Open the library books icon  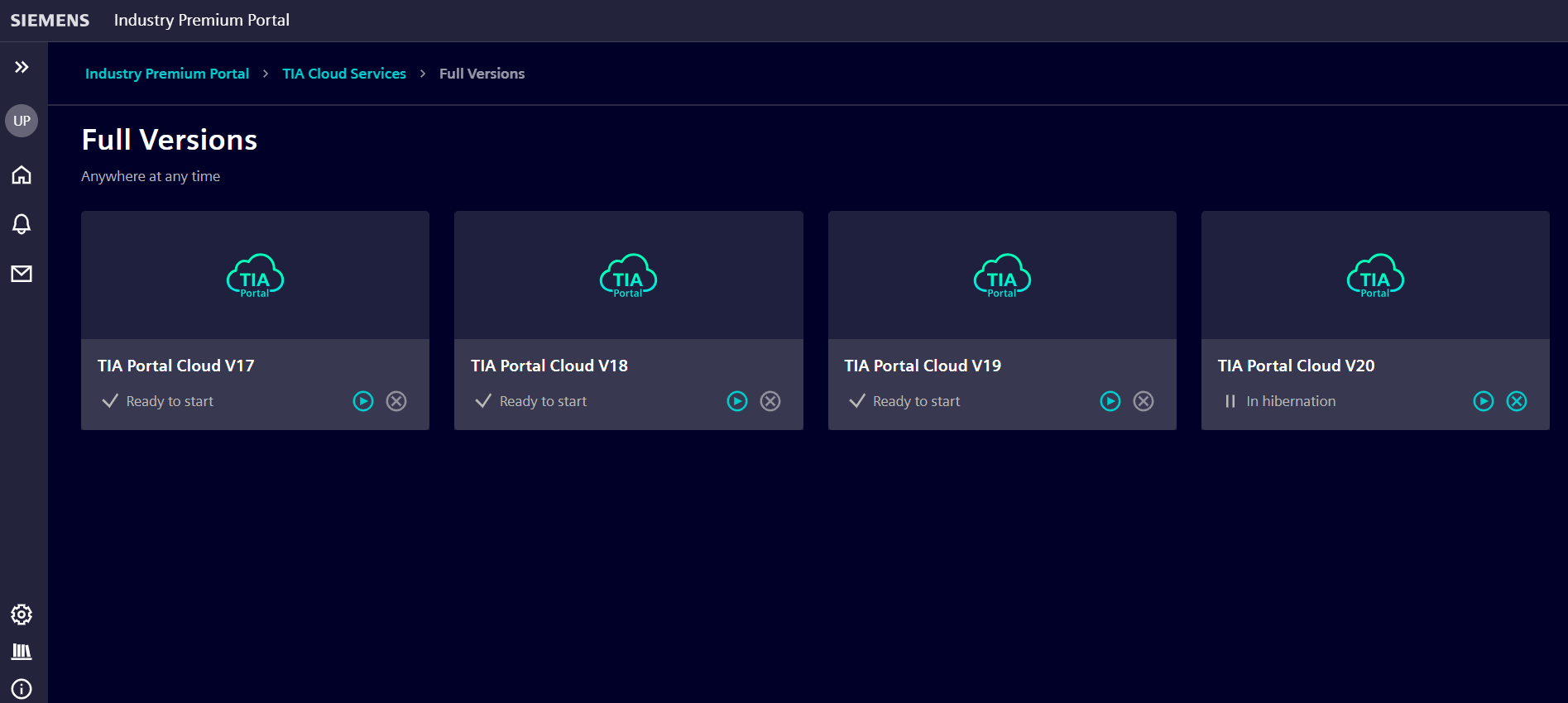[22, 652]
